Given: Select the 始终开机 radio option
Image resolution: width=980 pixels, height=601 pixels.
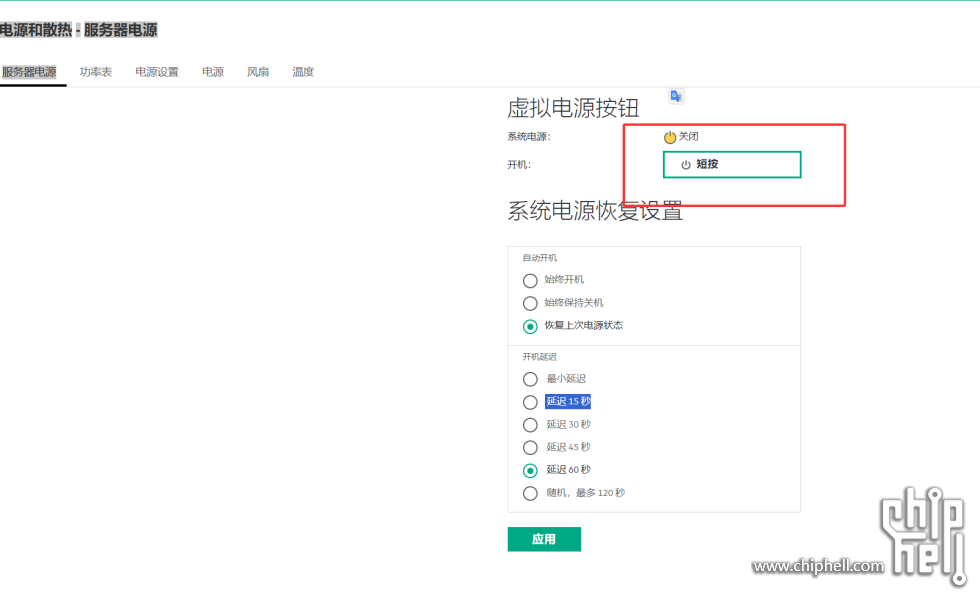Looking at the screenshot, I should 530,281.
